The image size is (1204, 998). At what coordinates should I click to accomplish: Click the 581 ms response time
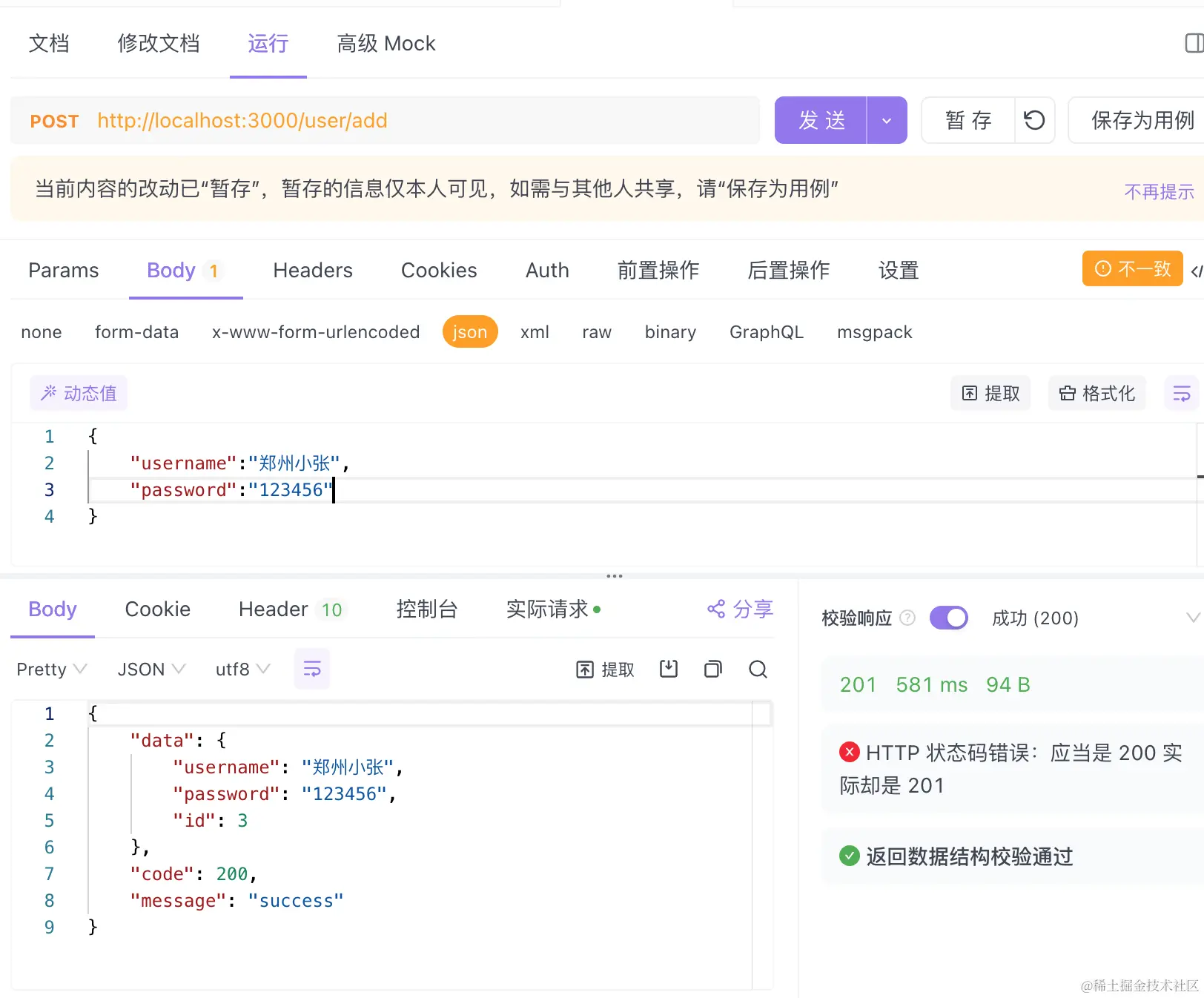click(932, 685)
